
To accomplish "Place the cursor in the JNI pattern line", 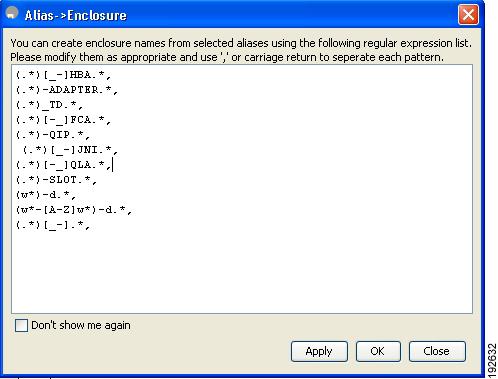I will 70,150.
